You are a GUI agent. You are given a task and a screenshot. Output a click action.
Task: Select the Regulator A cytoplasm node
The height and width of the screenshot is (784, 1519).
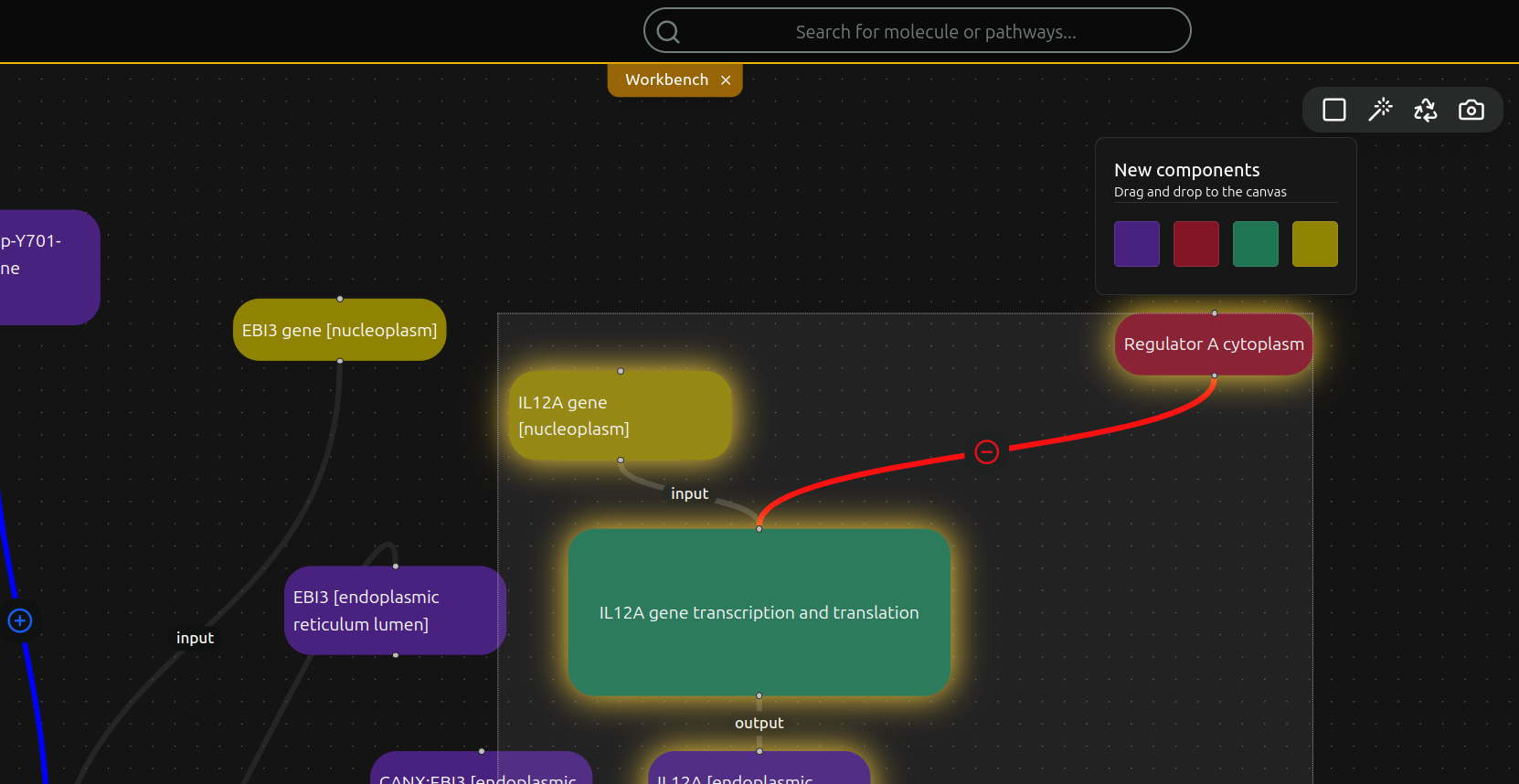(x=1214, y=344)
